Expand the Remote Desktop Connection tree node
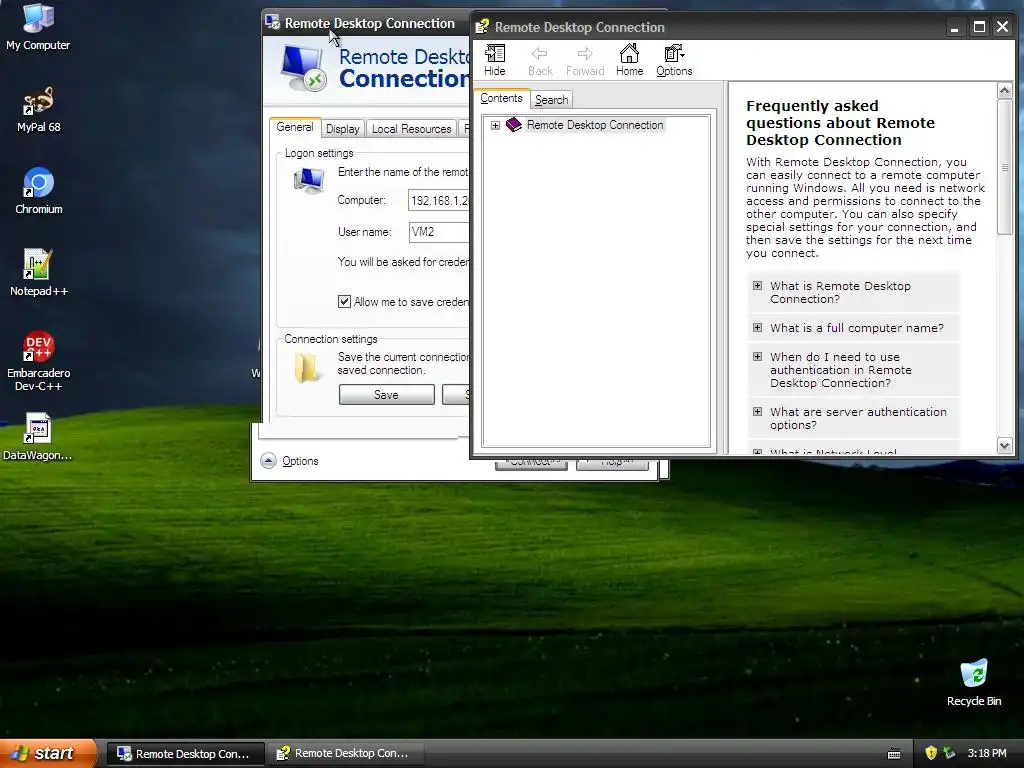This screenshot has width=1024, height=768. click(495, 125)
